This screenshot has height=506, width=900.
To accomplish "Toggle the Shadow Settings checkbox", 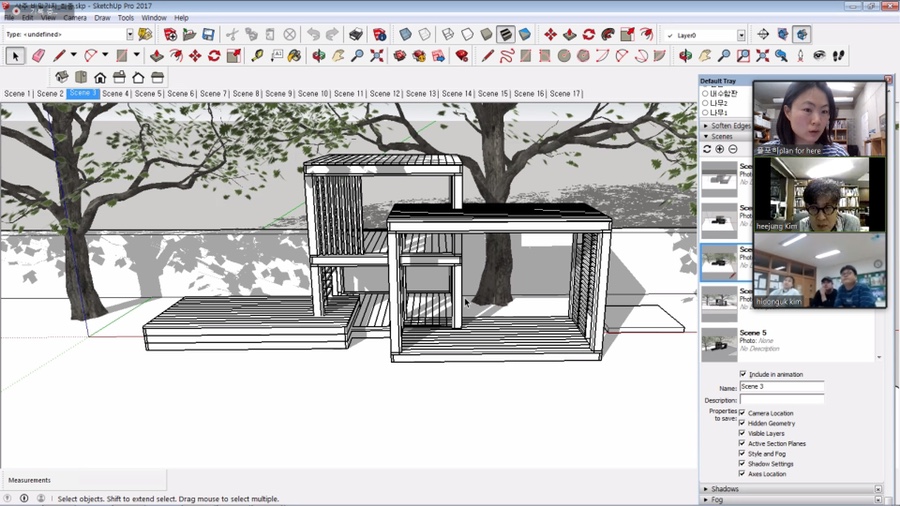I will 741,463.
